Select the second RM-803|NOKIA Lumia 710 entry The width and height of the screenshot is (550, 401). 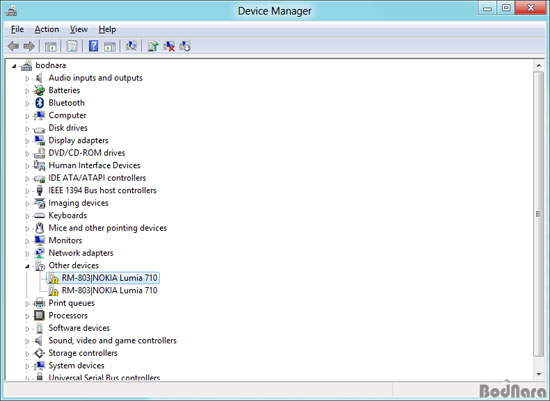(109, 290)
